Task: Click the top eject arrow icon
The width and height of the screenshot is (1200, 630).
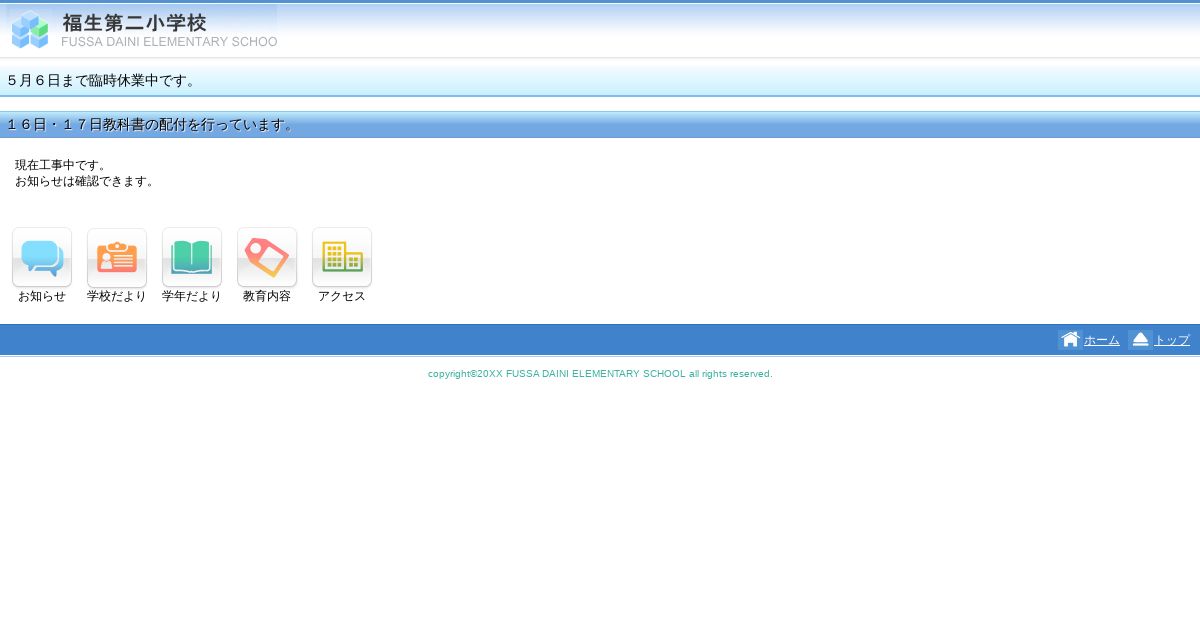Action: point(1140,340)
